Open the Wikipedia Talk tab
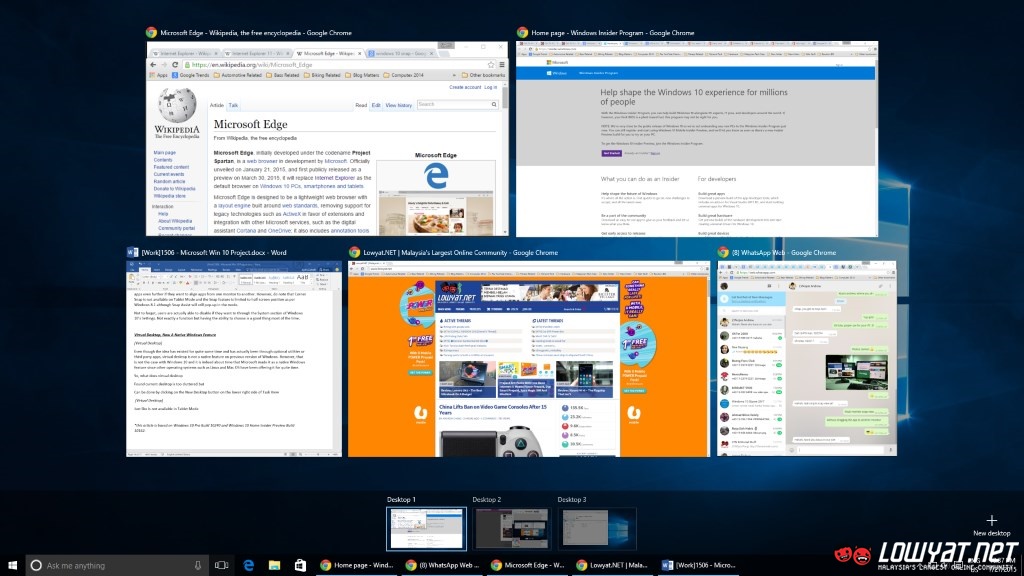The width and height of the screenshot is (1024, 576). pyautogui.click(x=233, y=105)
